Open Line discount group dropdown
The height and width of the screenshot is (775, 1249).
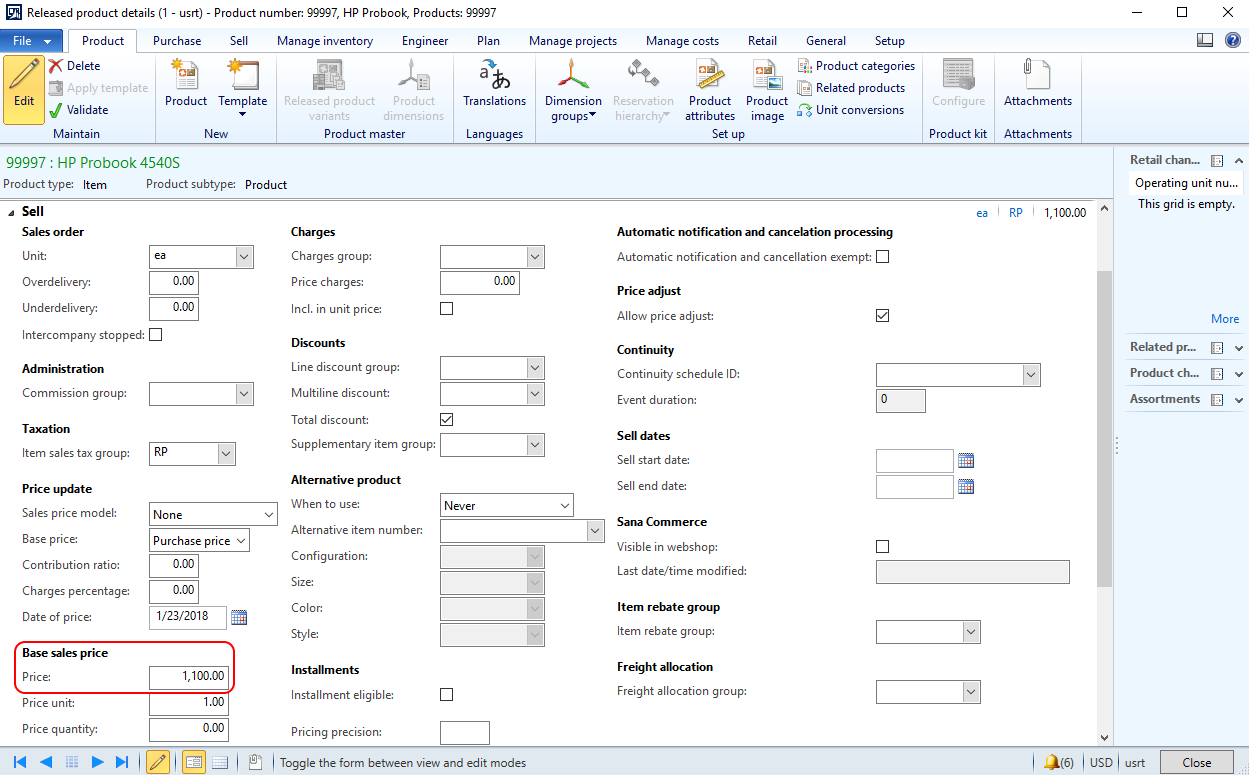tap(535, 368)
